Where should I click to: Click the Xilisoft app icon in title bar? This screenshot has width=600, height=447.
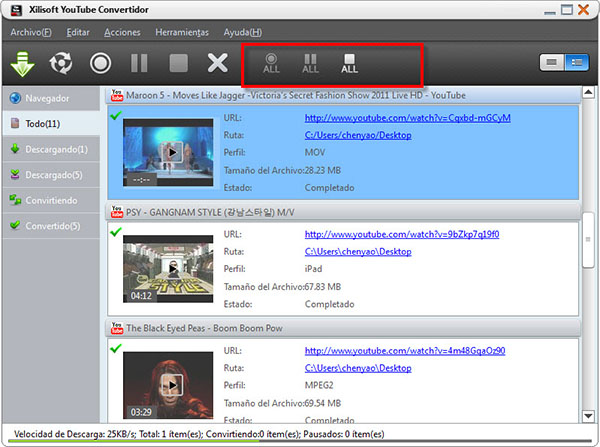16,10
